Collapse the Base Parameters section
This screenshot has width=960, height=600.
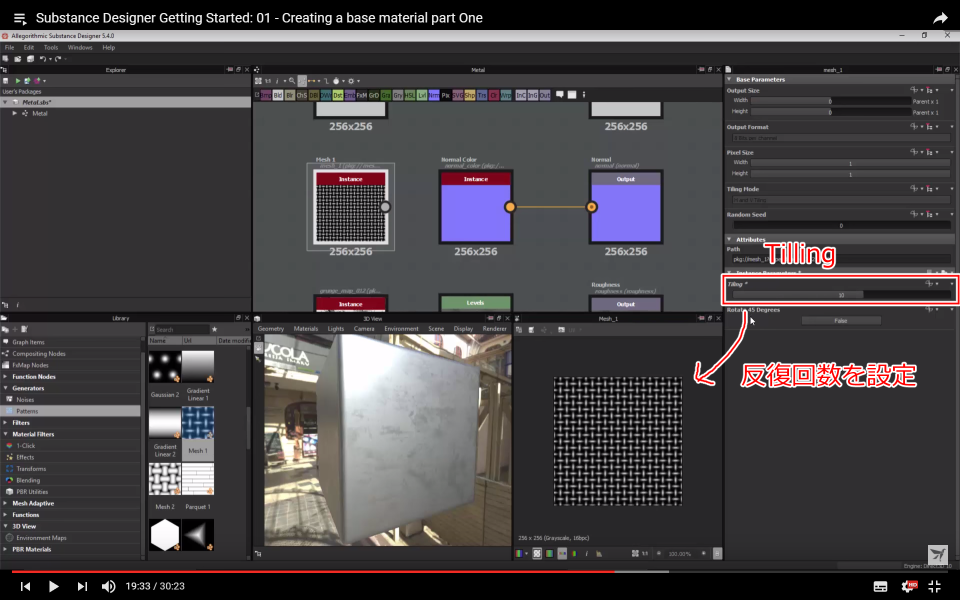(x=729, y=79)
